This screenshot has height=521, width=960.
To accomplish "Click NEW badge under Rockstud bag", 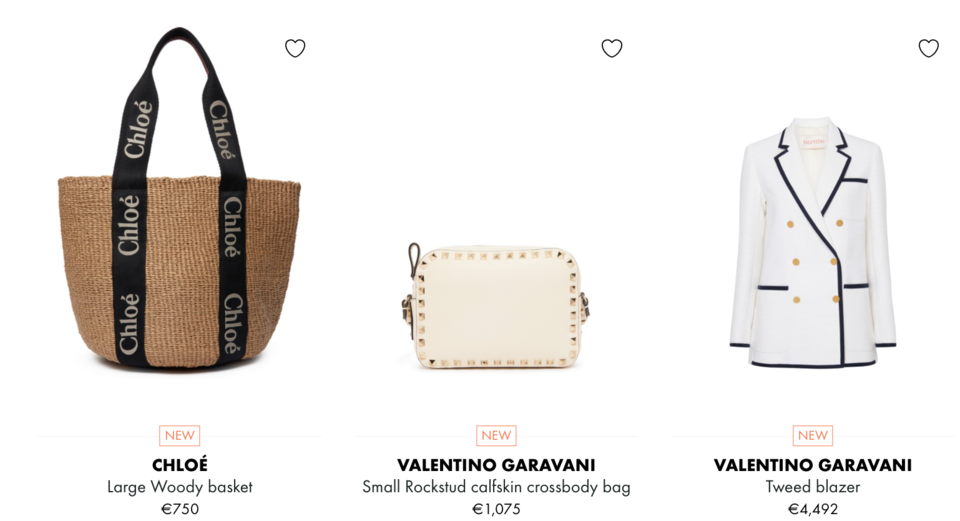I will tap(496, 435).
